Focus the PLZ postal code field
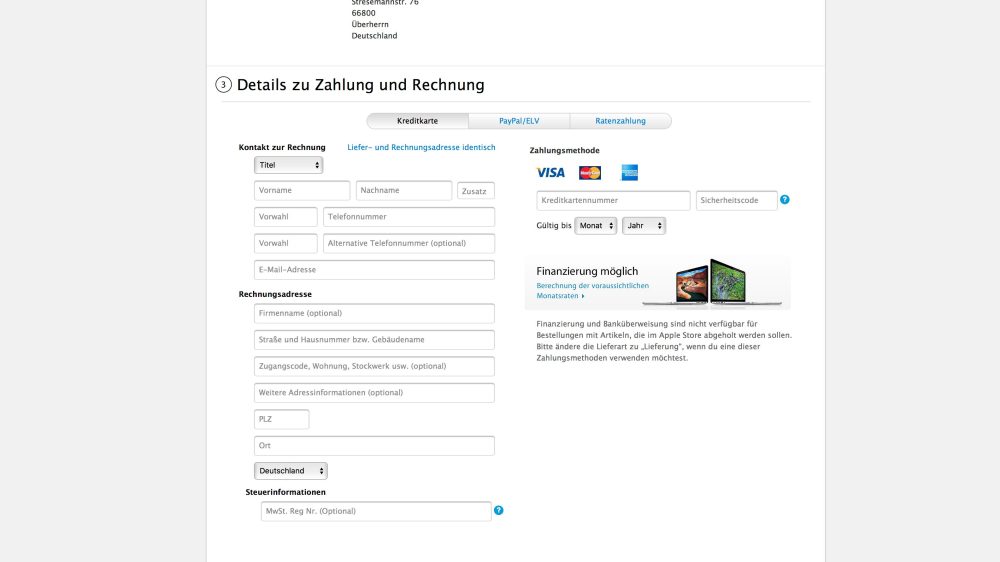Viewport: 1000px width, 562px height. click(x=281, y=420)
